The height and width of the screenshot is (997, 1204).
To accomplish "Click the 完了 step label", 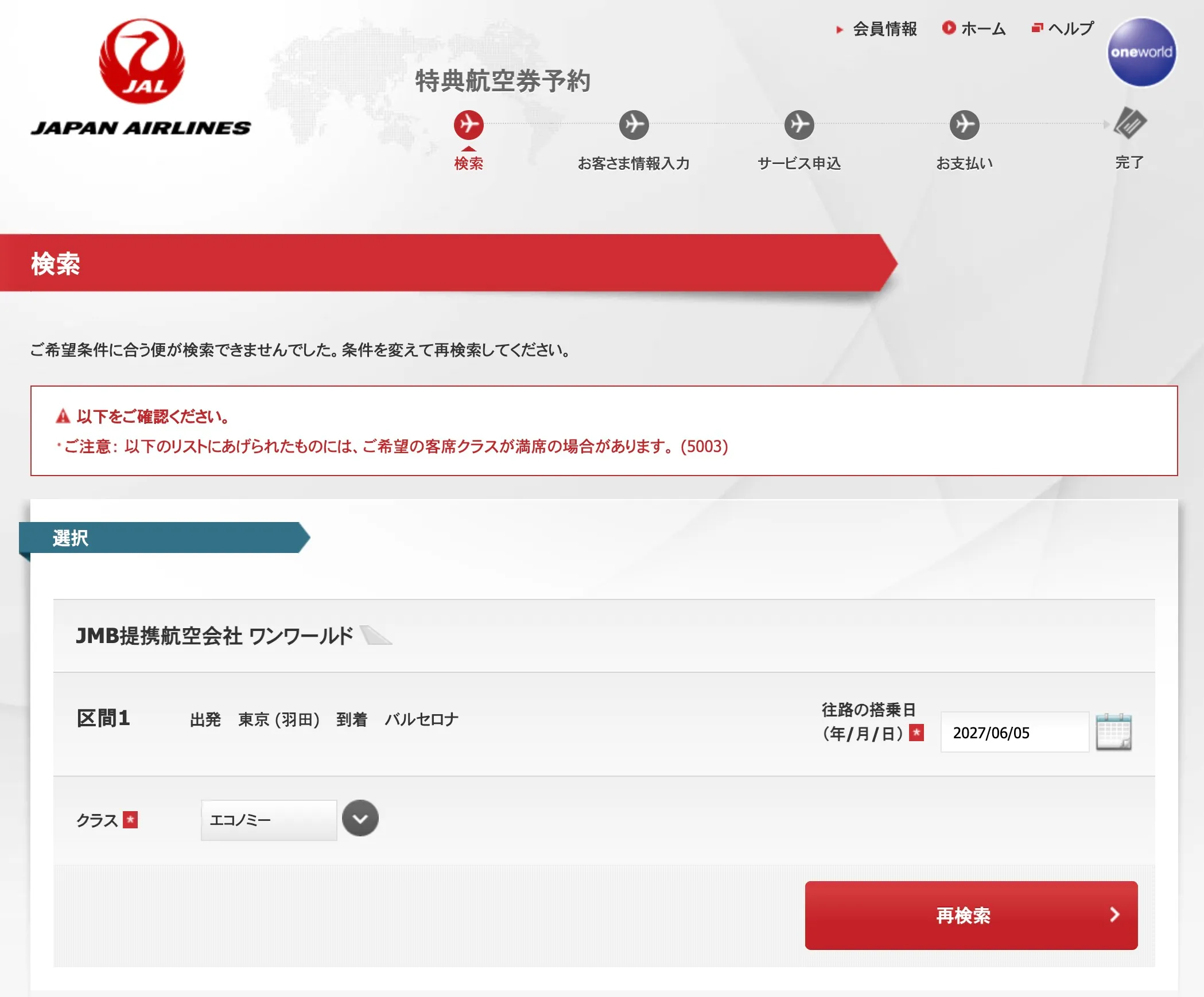I will (1129, 163).
